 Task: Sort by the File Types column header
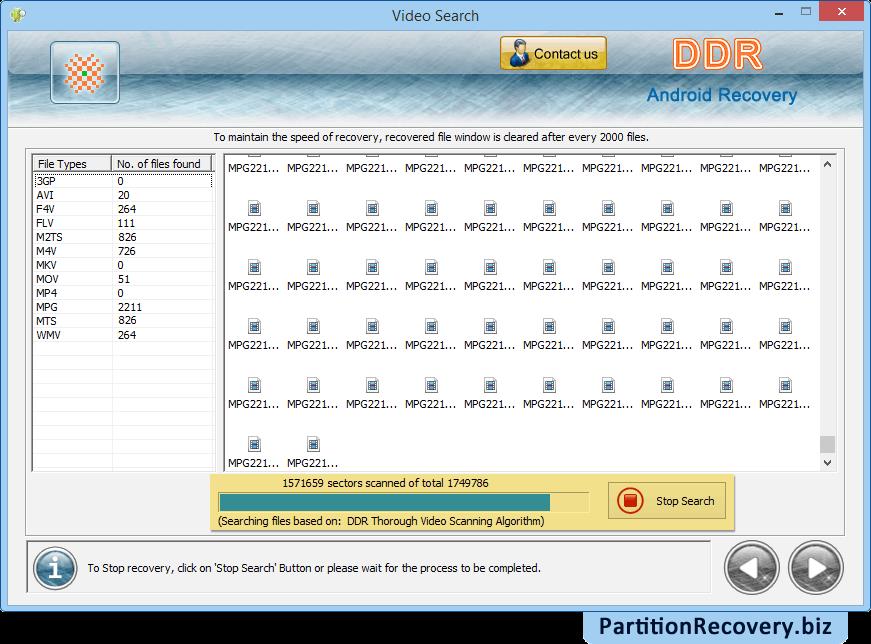pos(72,163)
